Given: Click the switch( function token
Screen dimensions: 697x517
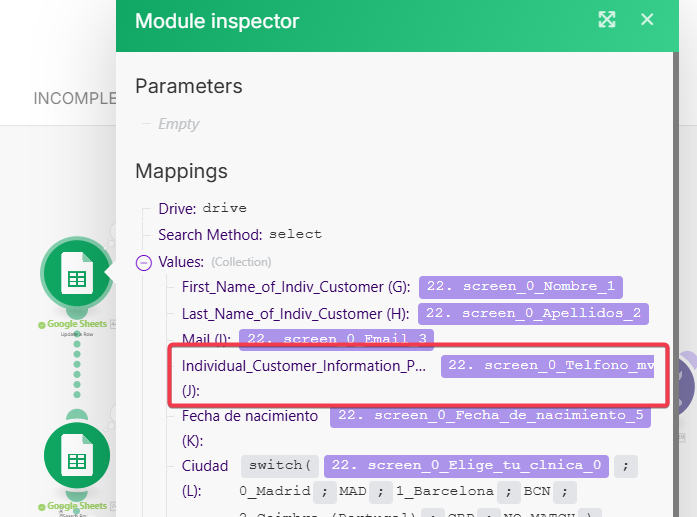Looking at the screenshot, I should click(x=279, y=466).
